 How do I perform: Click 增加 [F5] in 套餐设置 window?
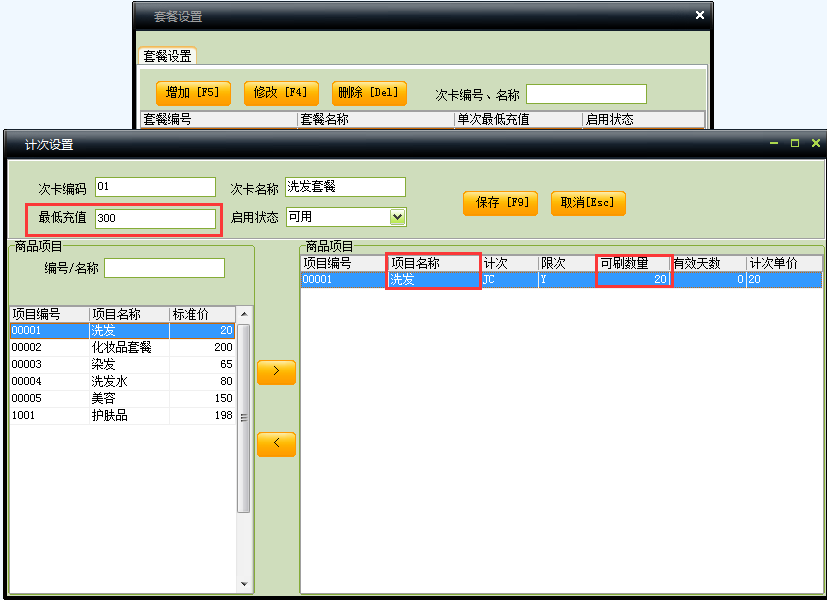[194, 93]
